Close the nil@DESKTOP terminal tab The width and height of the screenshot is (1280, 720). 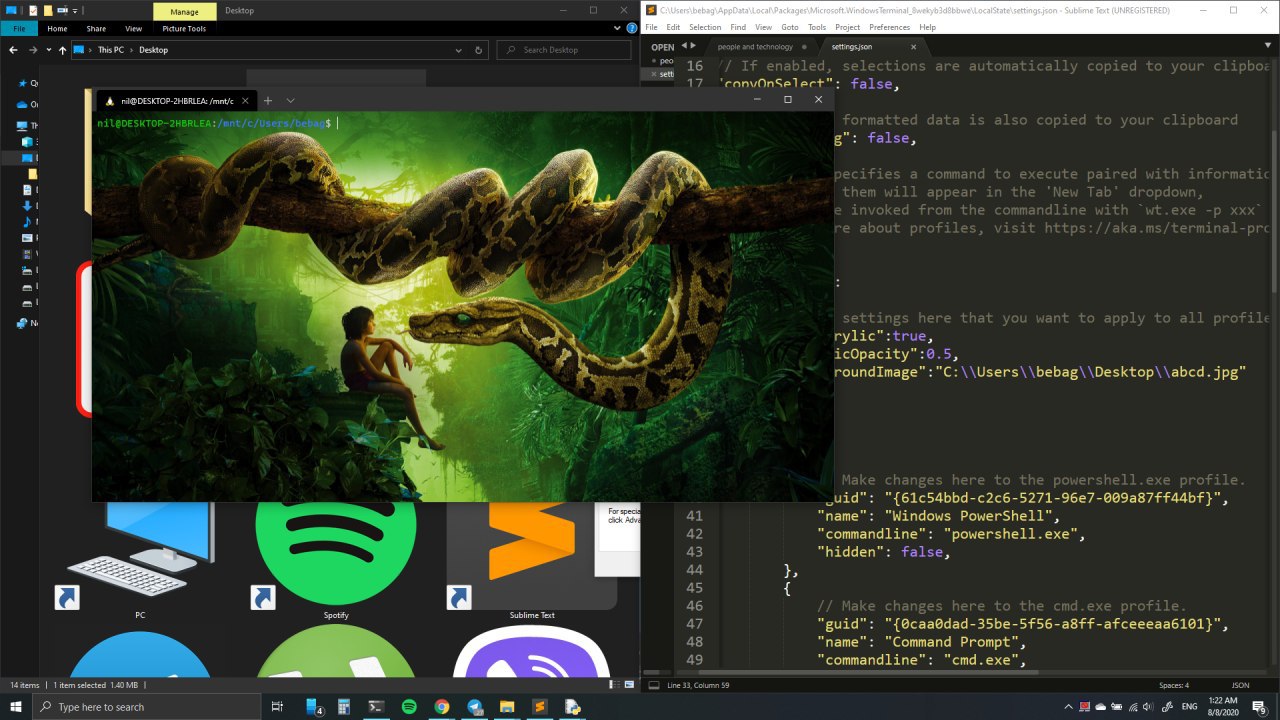pos(246,101)
